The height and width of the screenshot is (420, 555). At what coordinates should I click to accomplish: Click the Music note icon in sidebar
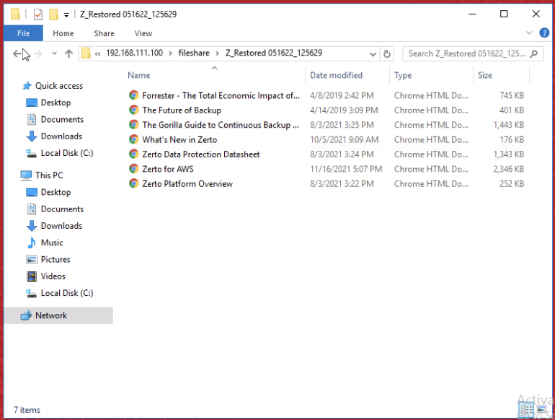click(x=32, y=242)
